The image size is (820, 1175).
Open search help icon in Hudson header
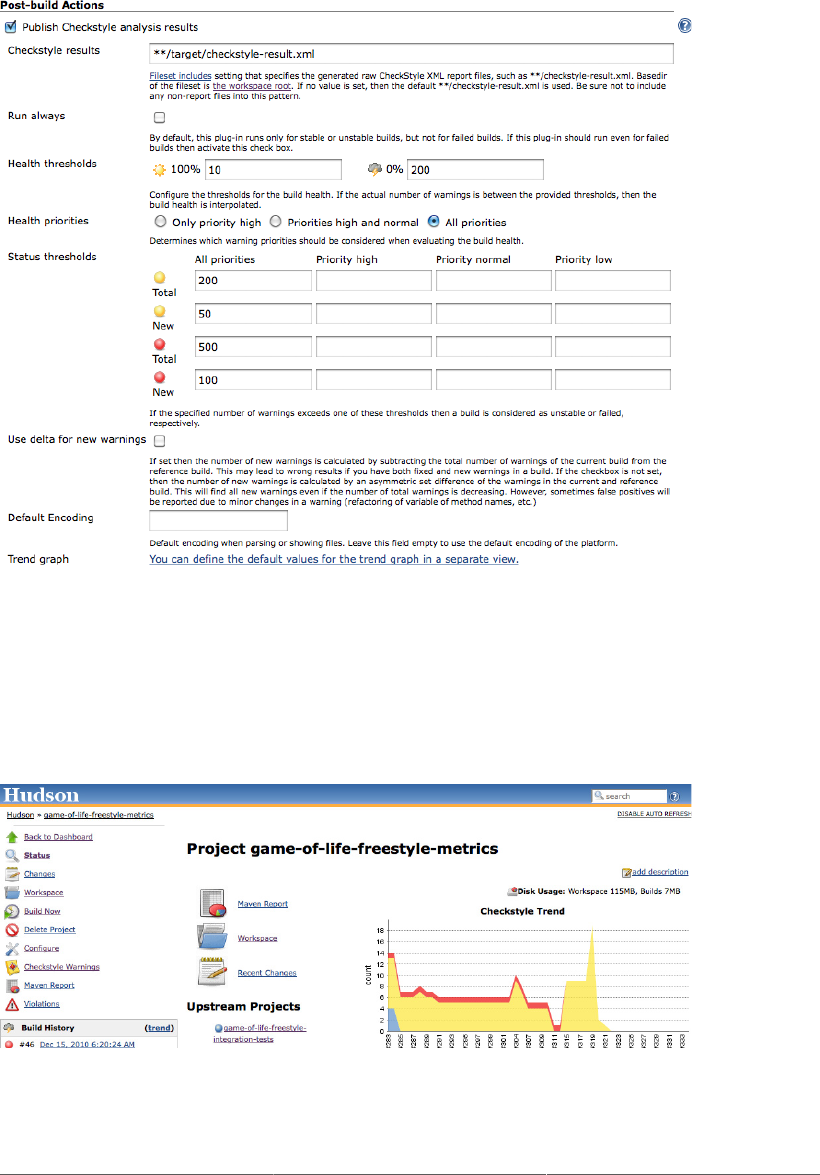coord(674,796)
